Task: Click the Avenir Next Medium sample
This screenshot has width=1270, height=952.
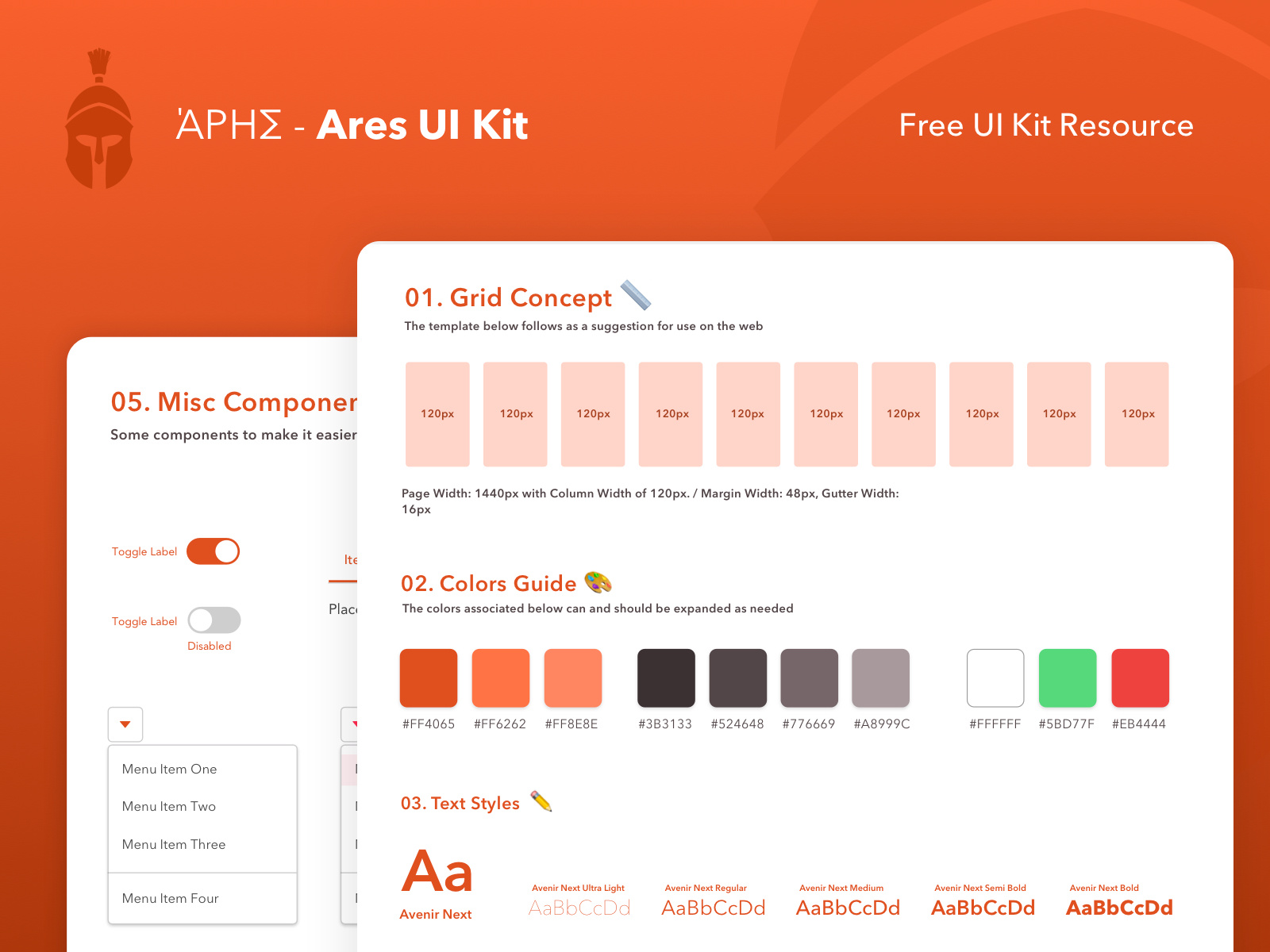Action: [848, 901]
